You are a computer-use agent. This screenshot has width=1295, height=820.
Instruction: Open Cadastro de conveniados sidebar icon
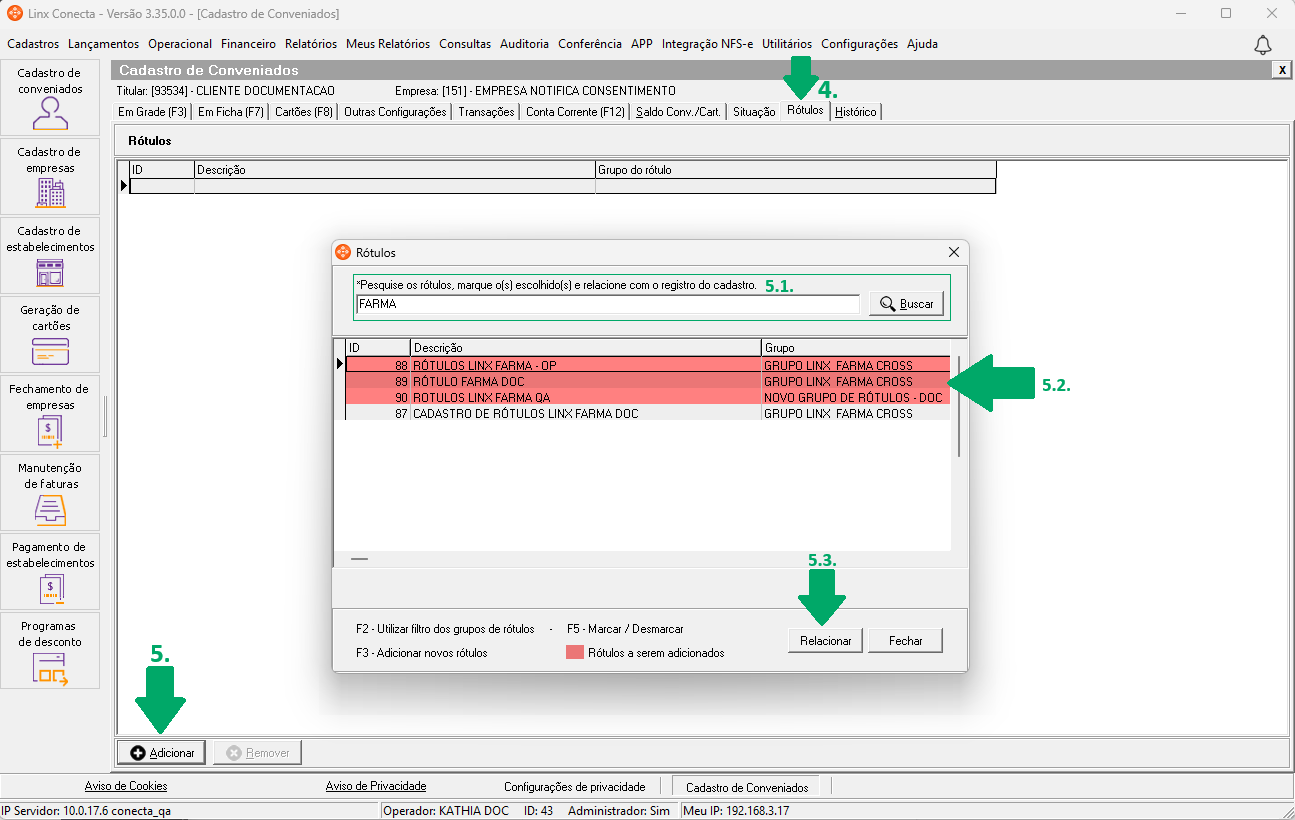coord(50,97)
